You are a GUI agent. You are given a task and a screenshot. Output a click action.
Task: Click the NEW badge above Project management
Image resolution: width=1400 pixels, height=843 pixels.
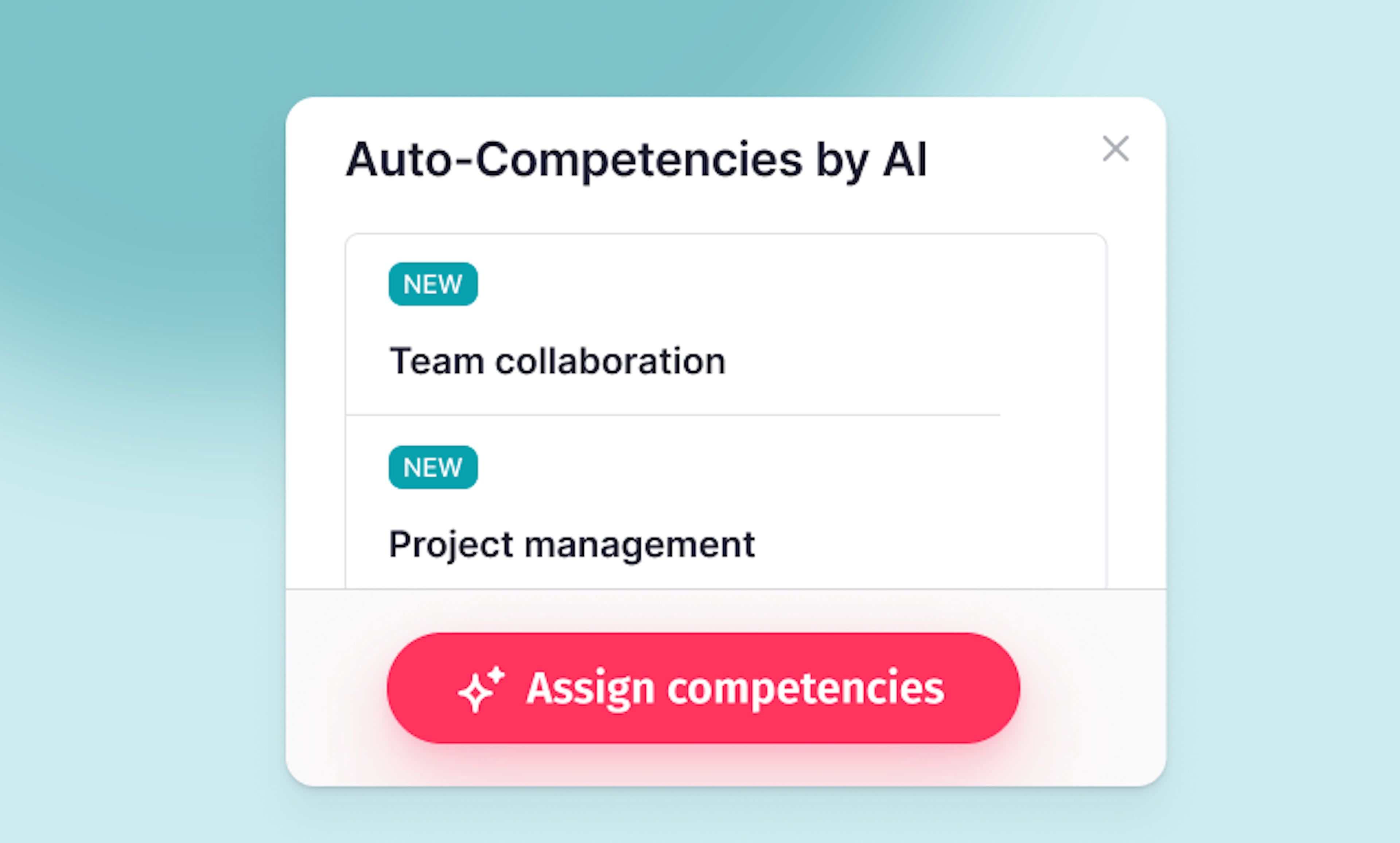click(x=433, y=467)
